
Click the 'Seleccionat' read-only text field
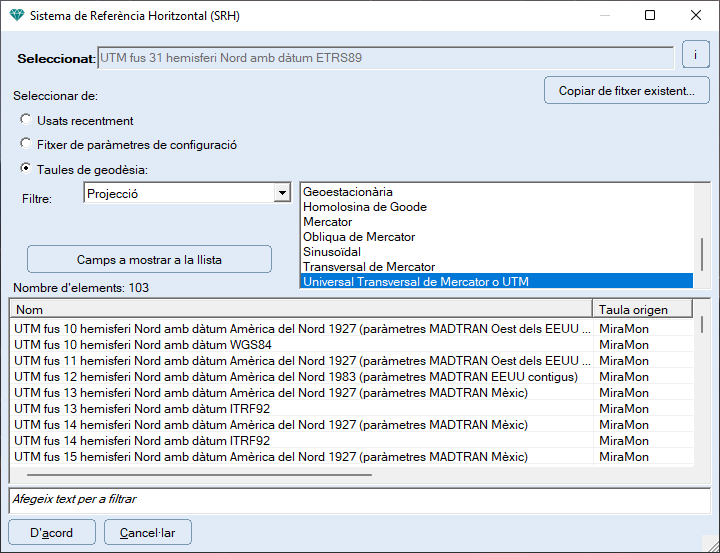[386, 58]
